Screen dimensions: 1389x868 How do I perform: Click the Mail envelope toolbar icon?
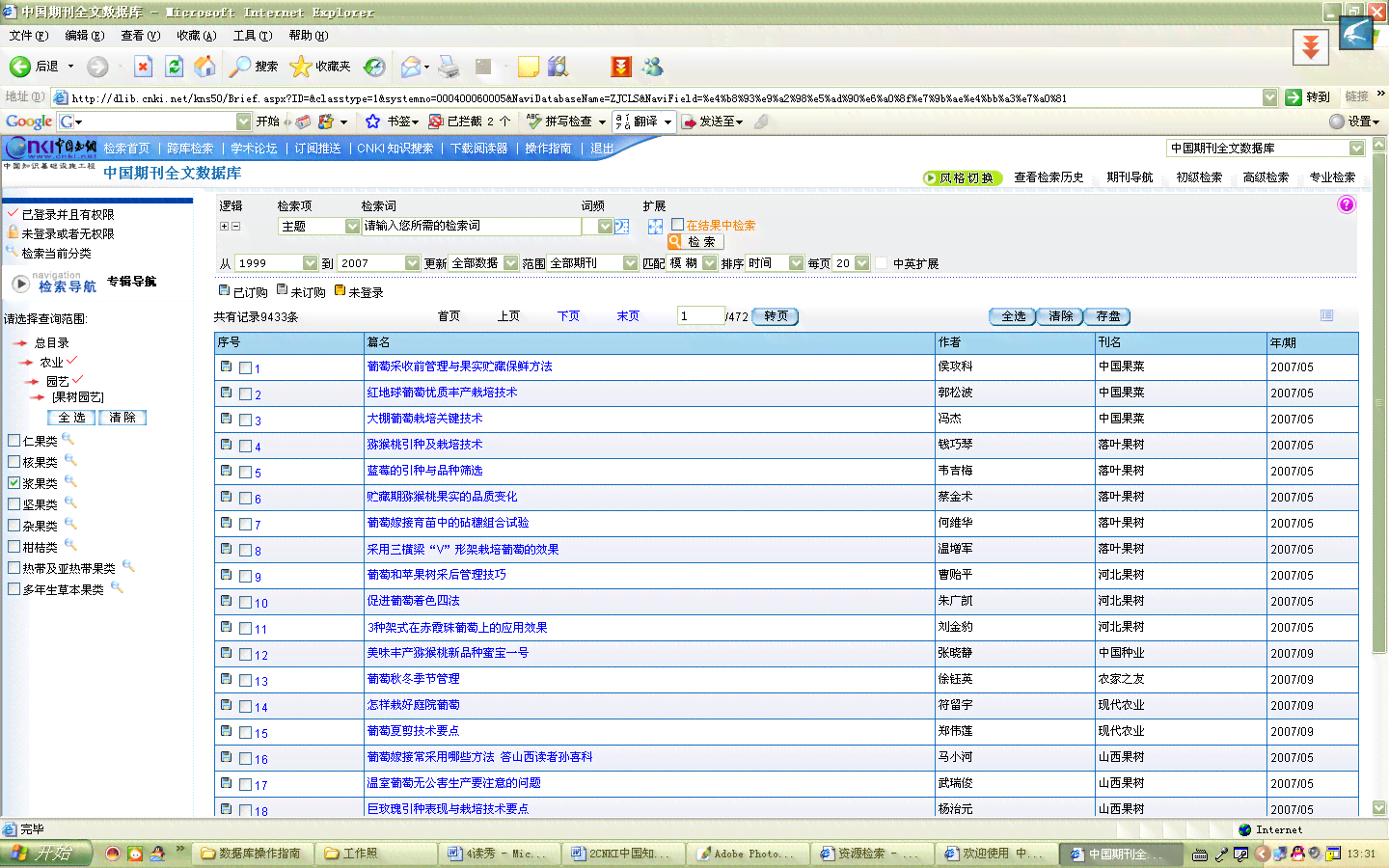[411, 67]
